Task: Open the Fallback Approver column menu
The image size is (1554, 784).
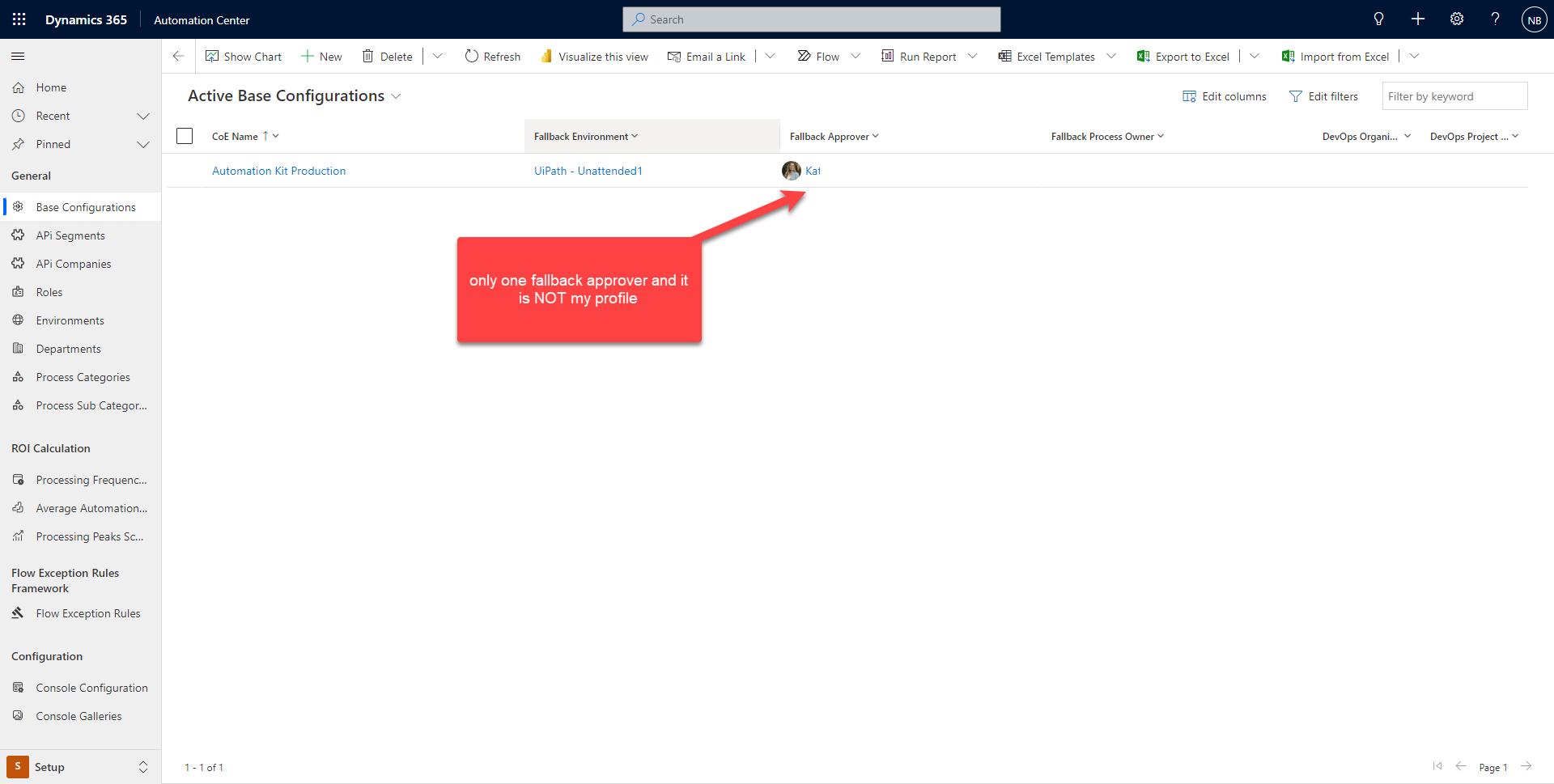Action: (x=874, y=136)
